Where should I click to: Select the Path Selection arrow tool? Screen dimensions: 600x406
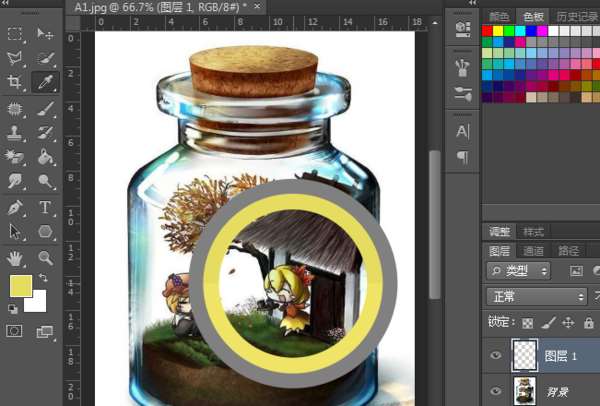15,232
